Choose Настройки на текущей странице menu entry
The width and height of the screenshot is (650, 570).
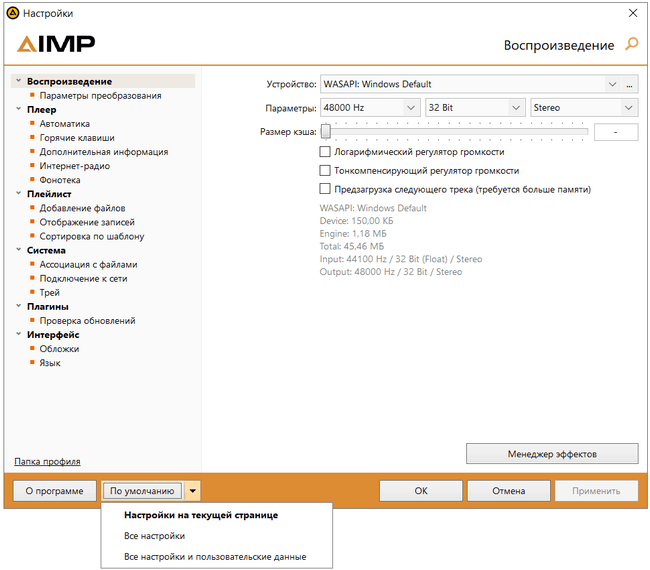coord(201,515)
